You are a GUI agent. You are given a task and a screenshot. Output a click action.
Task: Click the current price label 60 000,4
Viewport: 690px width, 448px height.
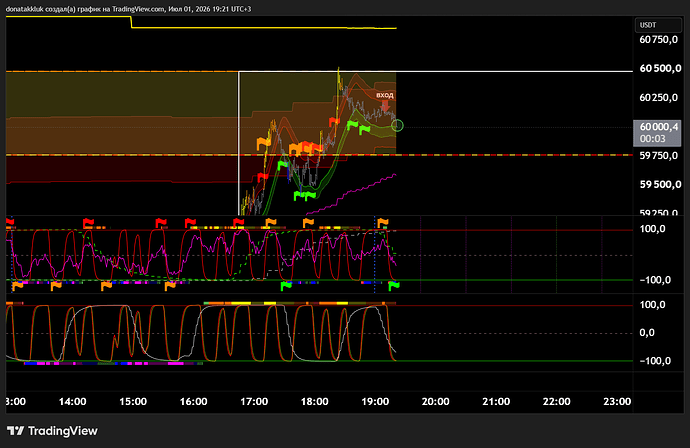click(x=657, y=132)
